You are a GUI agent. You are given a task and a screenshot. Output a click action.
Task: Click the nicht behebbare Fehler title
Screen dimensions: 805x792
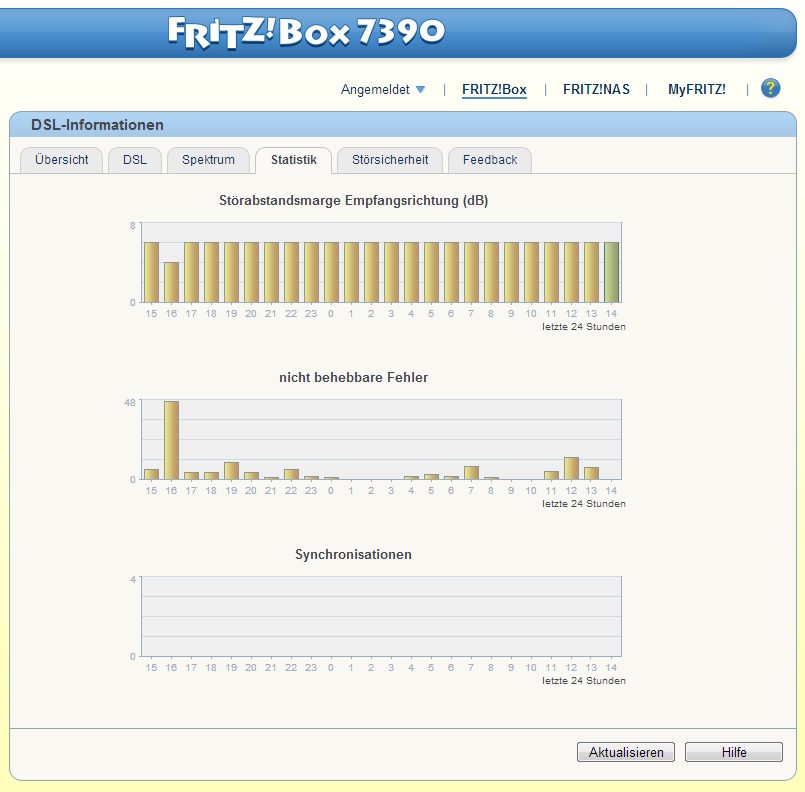(x=353, y=377)
